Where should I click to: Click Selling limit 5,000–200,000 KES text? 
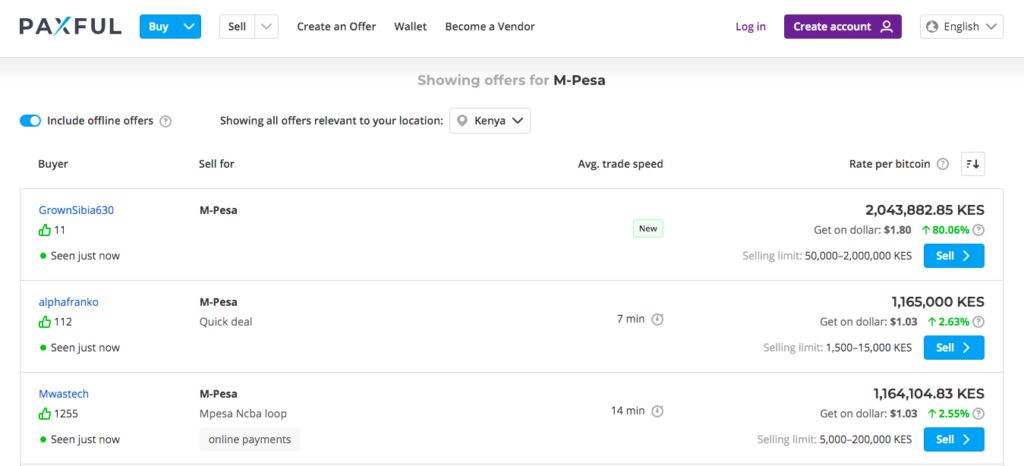pos(835,440)
